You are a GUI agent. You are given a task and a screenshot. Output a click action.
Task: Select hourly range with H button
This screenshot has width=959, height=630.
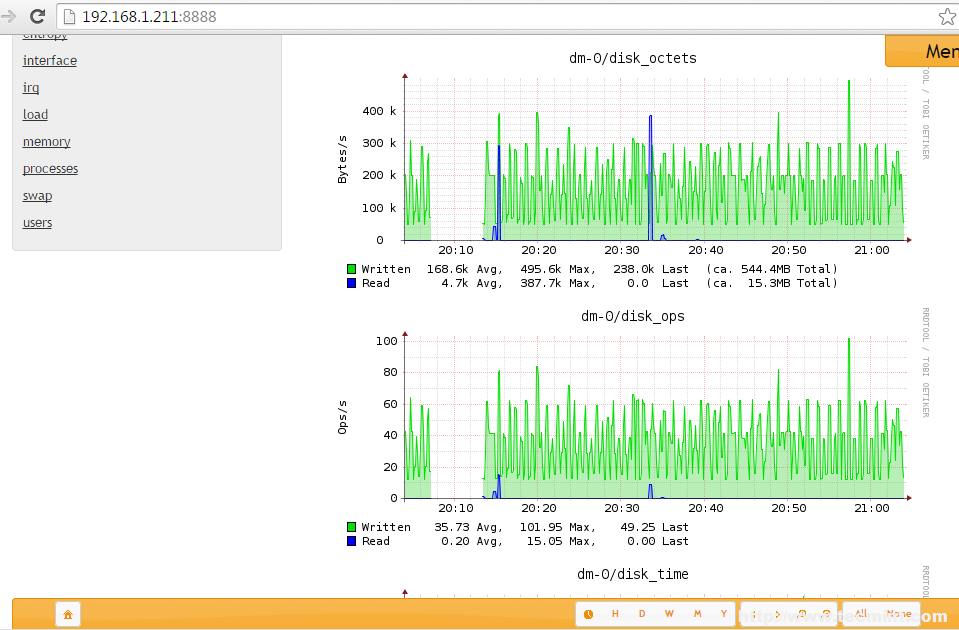[x=615, y=614]
